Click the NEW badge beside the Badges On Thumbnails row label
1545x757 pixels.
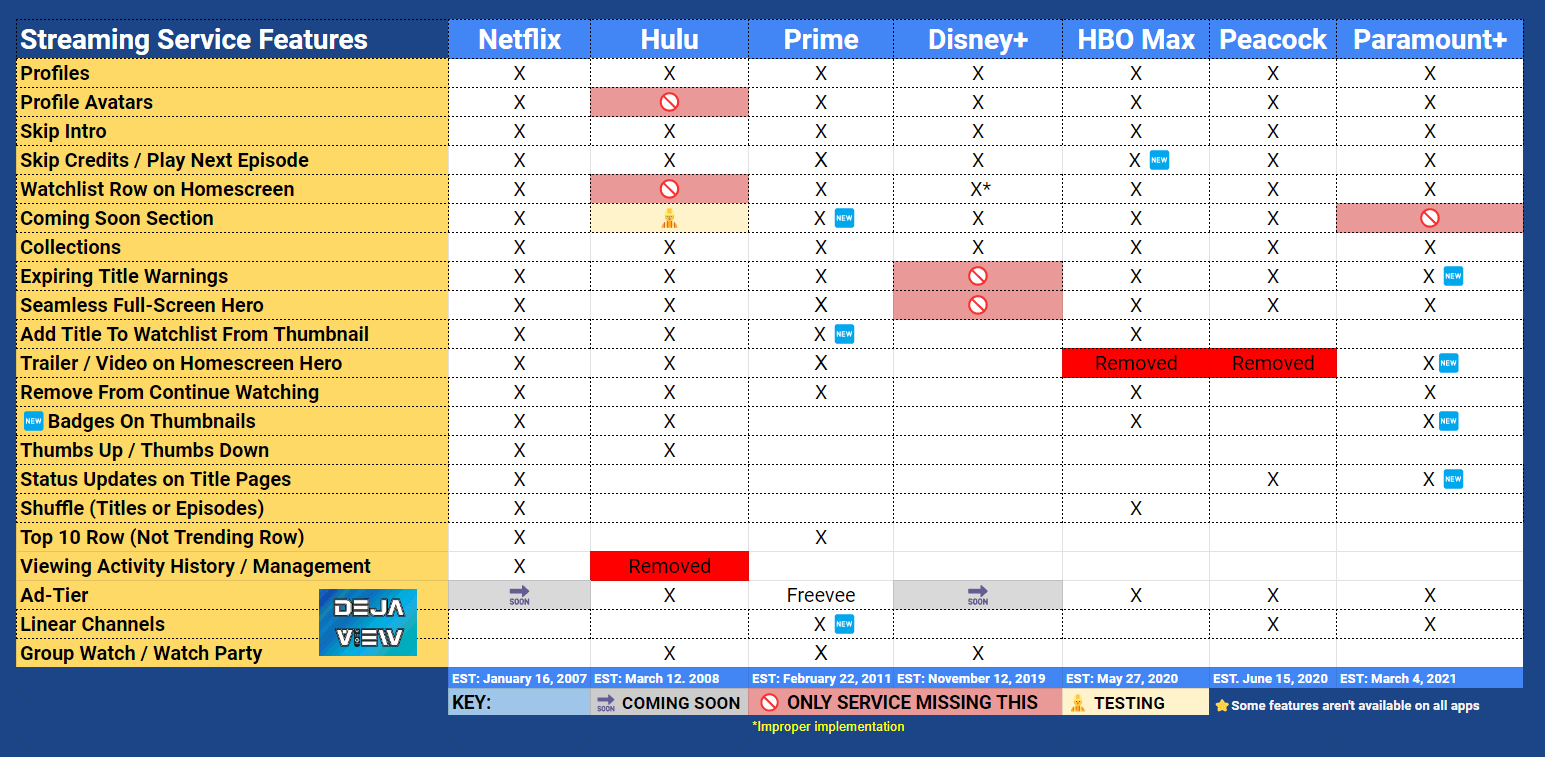click(x=32, y=421)
